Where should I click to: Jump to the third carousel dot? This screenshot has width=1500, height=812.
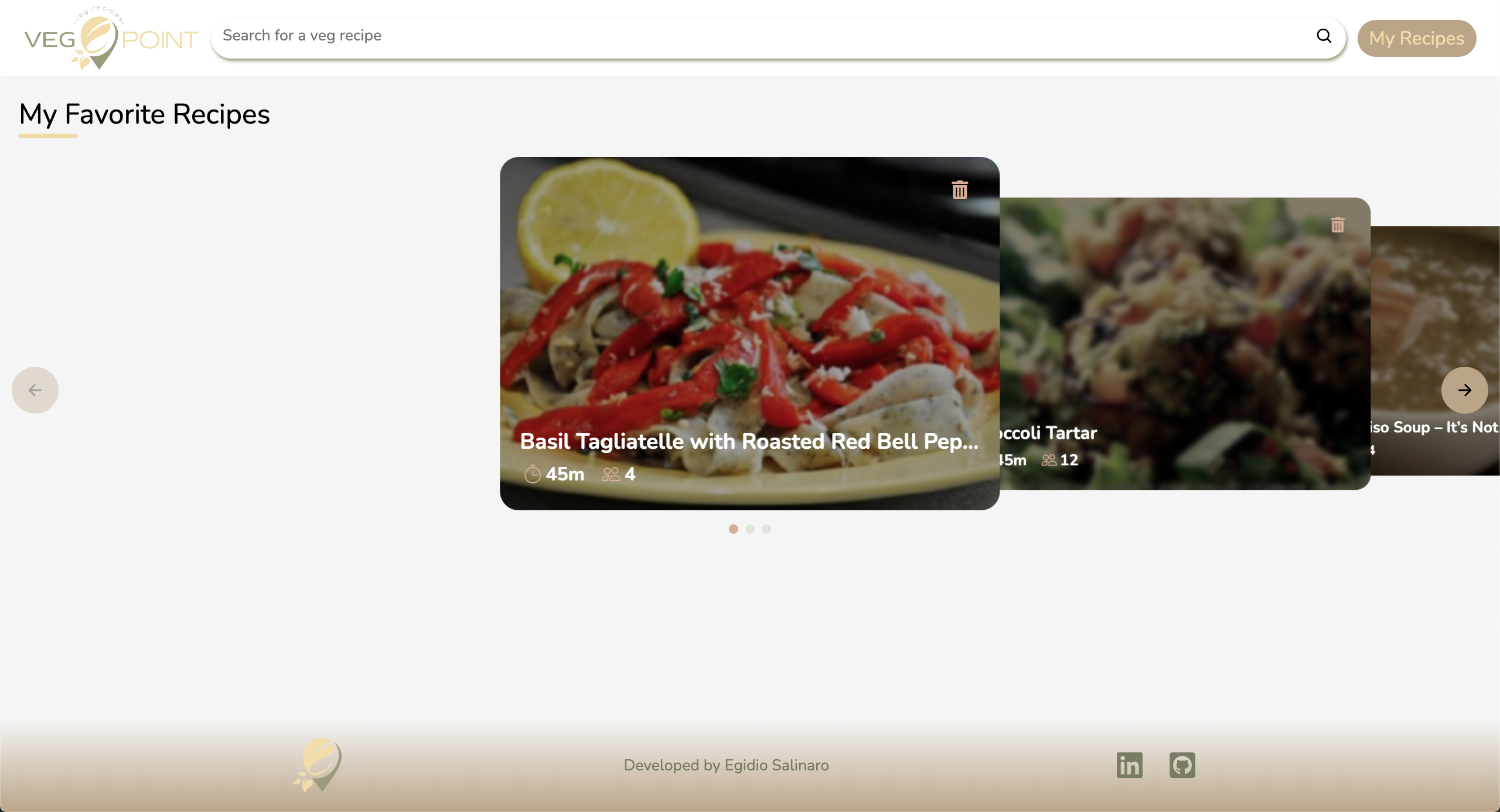coord(766,528)
